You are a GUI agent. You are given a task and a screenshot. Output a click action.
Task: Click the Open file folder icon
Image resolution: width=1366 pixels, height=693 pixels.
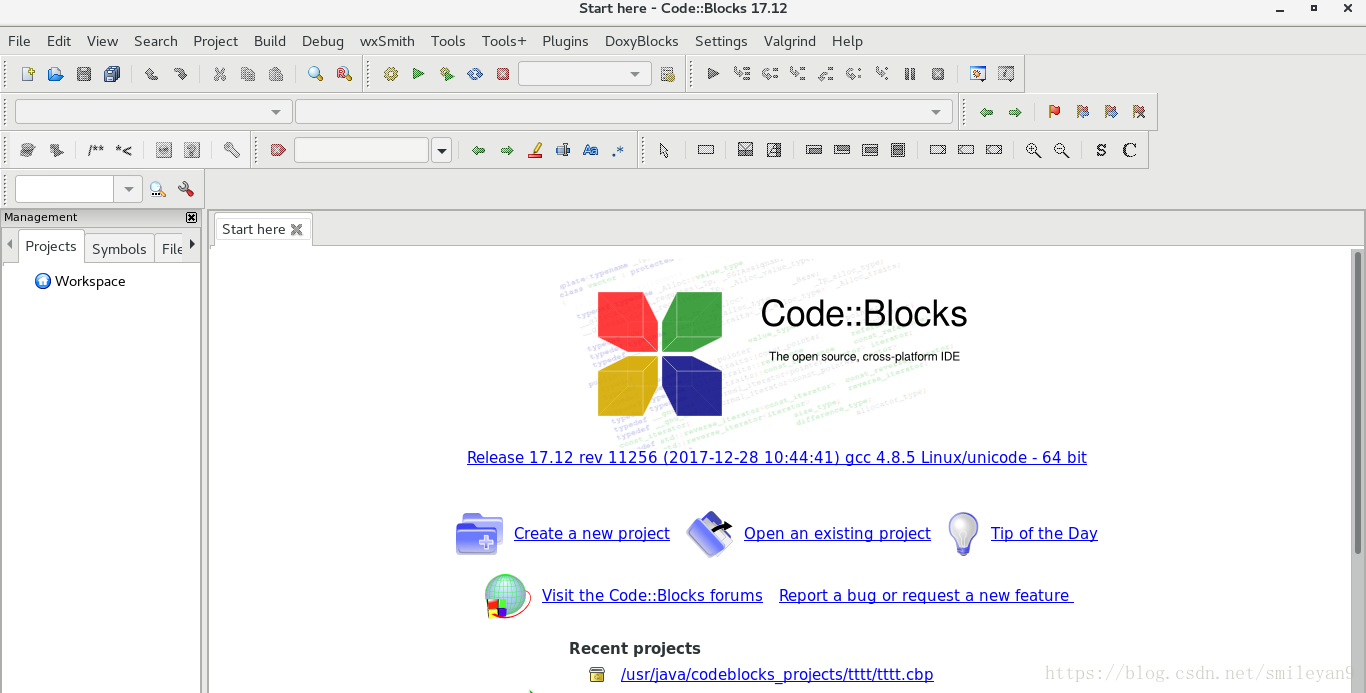56,74
